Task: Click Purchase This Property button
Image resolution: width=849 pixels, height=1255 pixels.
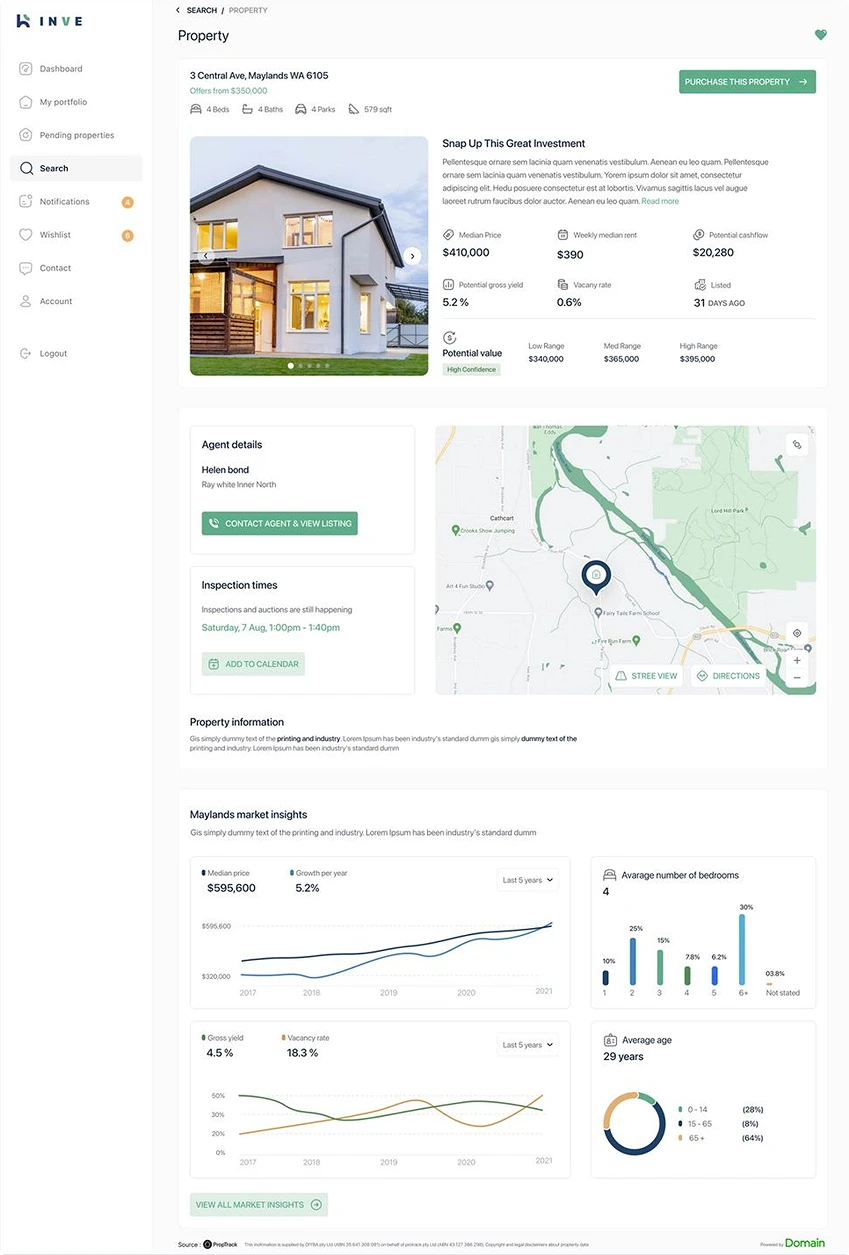Action: click(747, 82)
